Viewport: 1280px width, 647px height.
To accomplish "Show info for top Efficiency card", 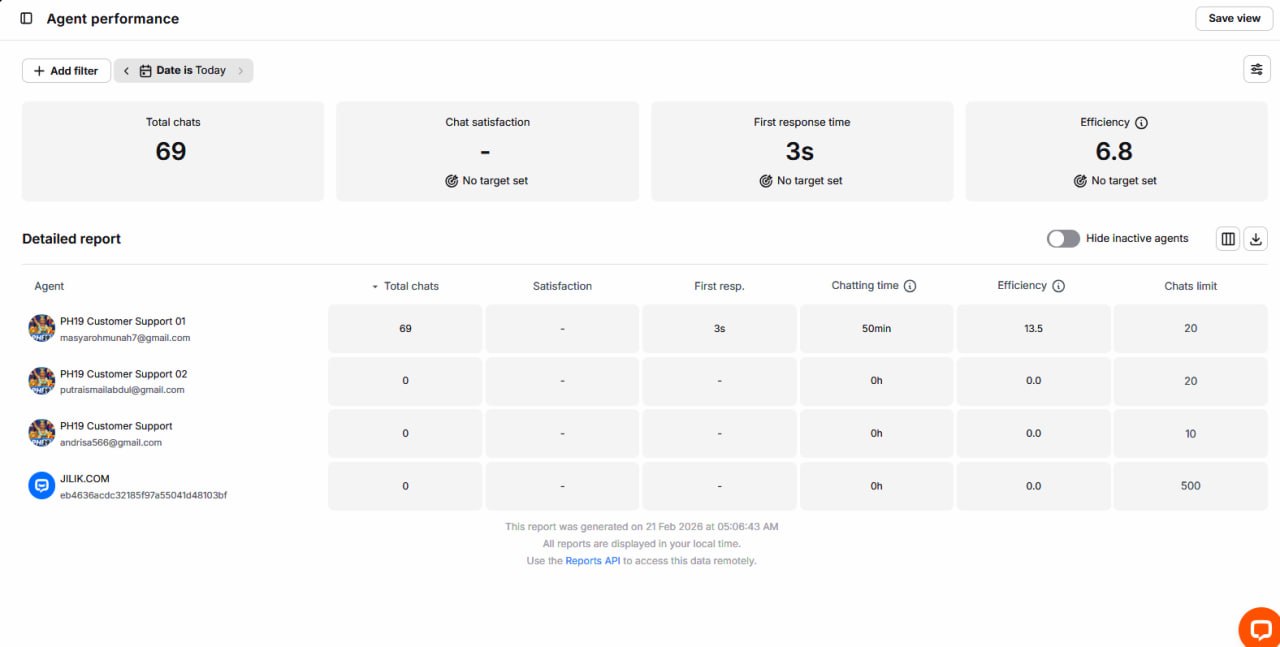I will [1142, 123].
